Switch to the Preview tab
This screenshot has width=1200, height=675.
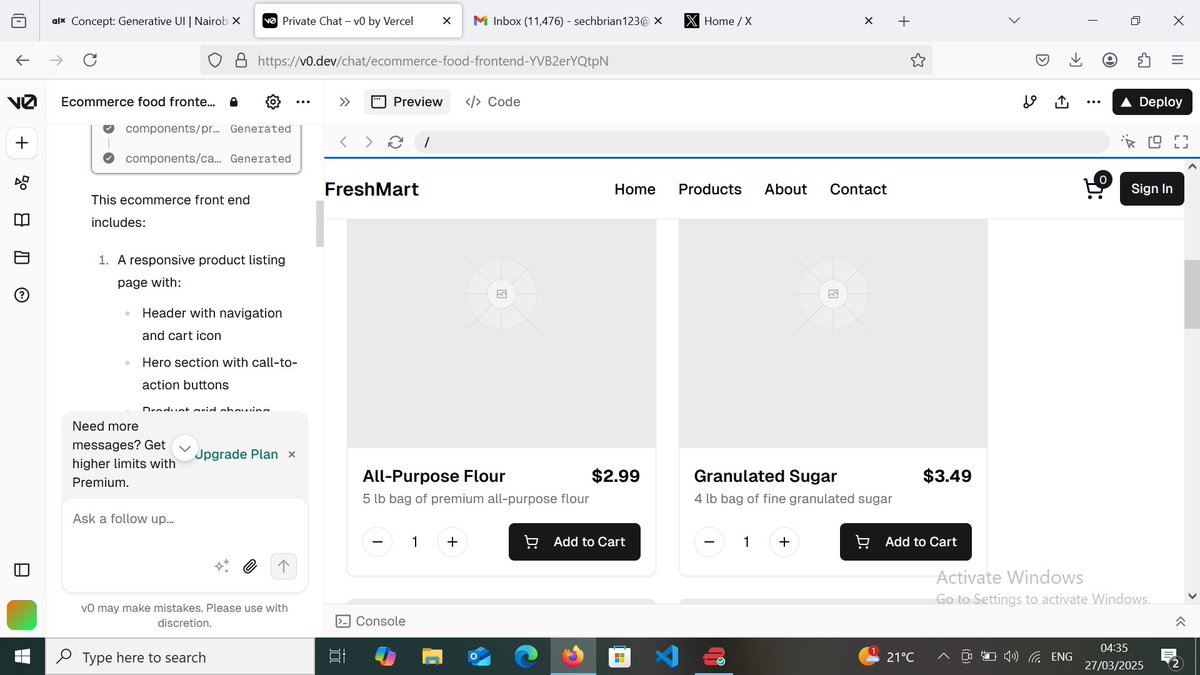click(407, 102)
